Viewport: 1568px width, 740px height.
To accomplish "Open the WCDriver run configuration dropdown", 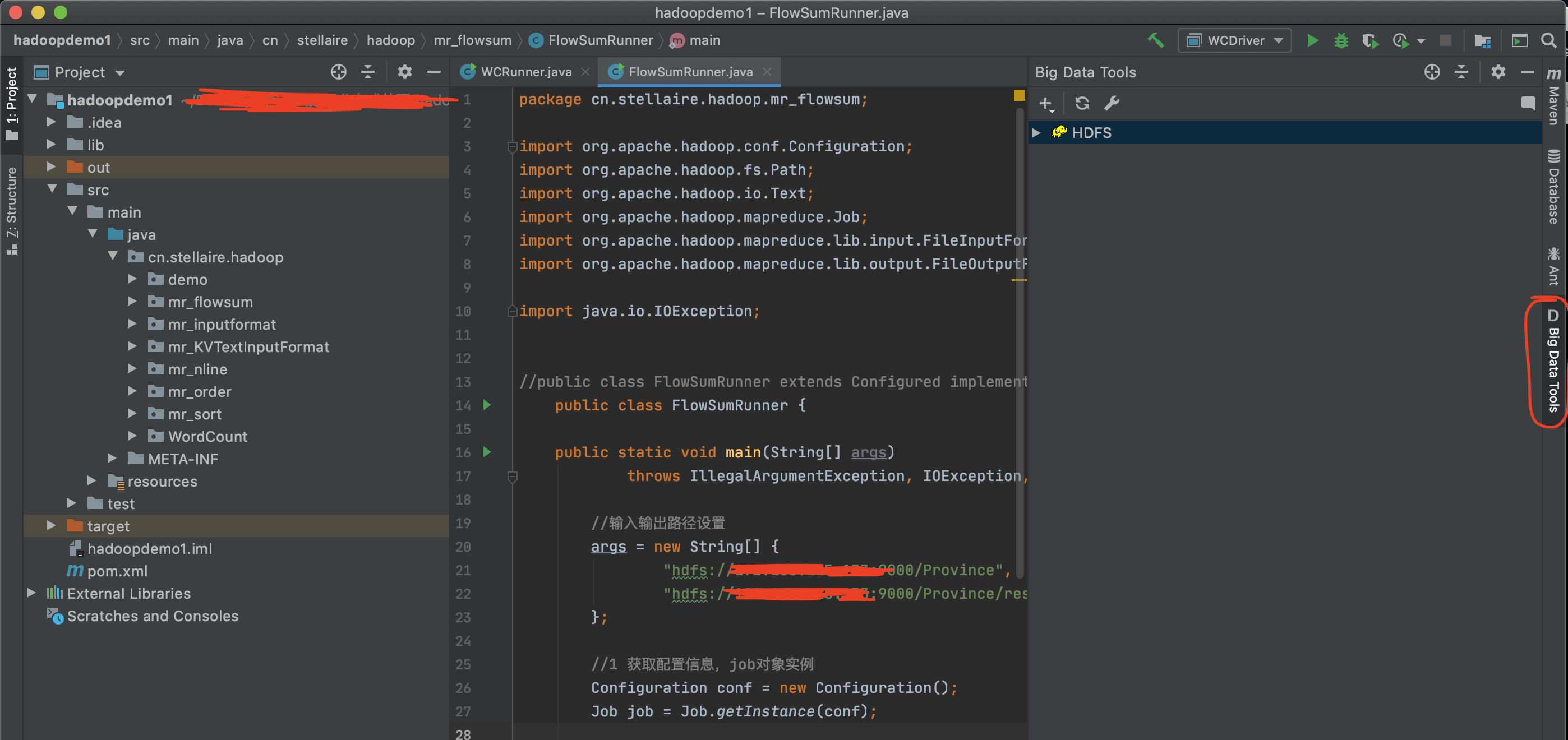I will pyautogui.click(x=1234, y=41).
